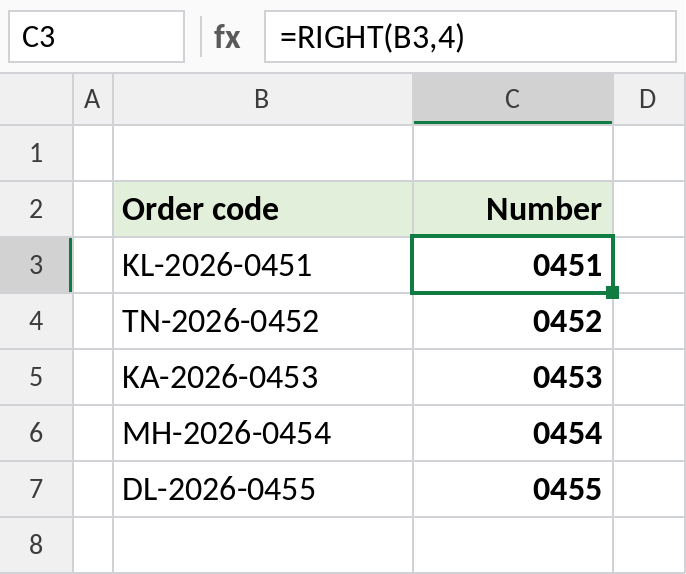
Task: Click cell containing KL-2026-0451
Action: coord(262,265)
